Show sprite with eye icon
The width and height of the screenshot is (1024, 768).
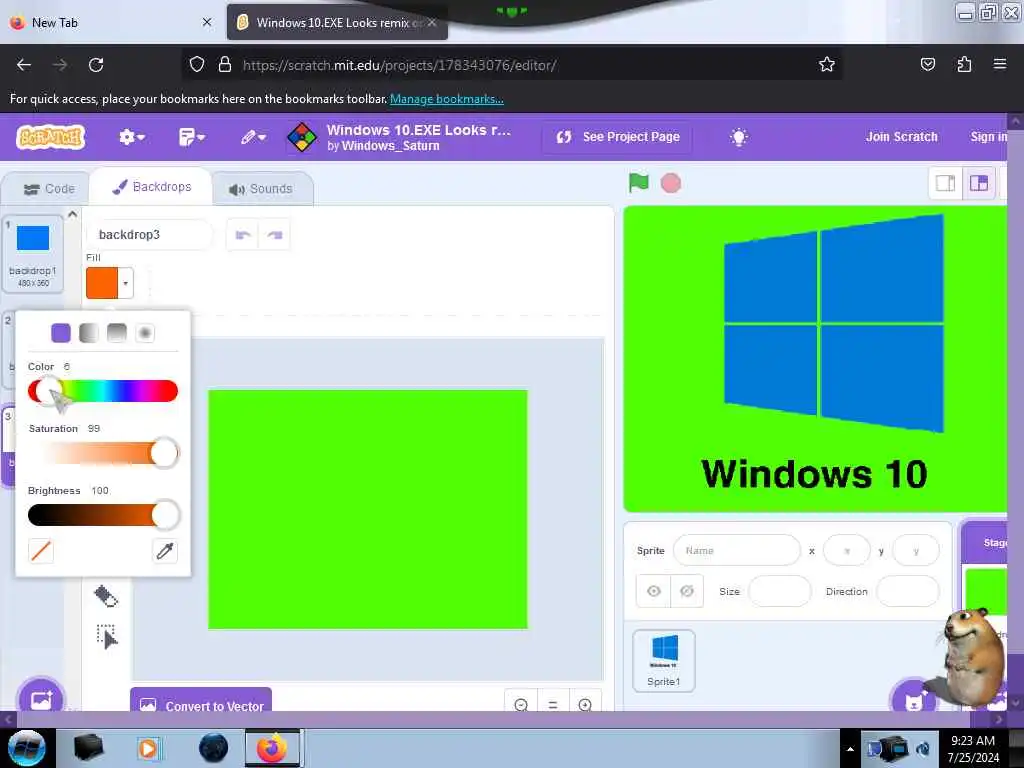[654, 591]
